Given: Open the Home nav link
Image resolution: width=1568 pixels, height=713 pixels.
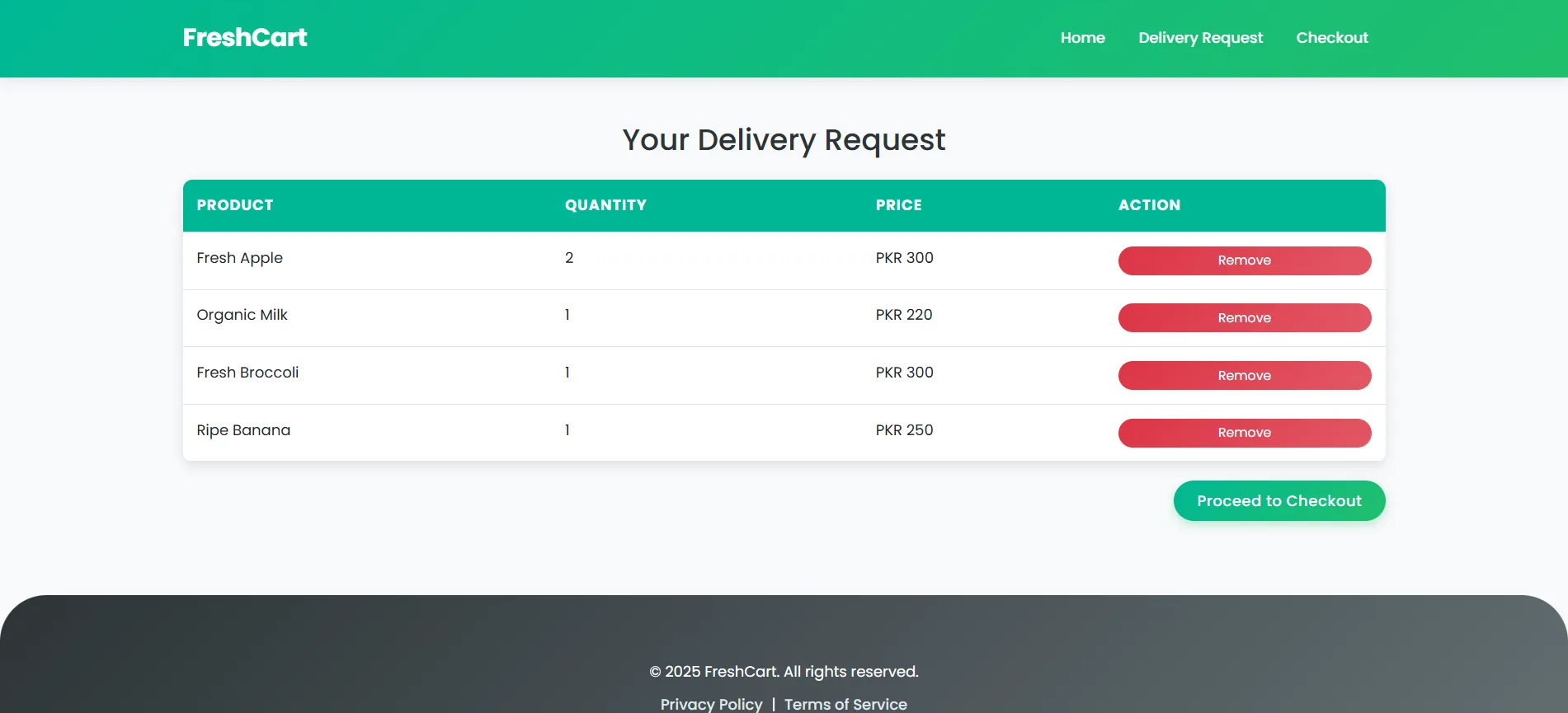Looking at the screenshot, I should coord(1082,38).
